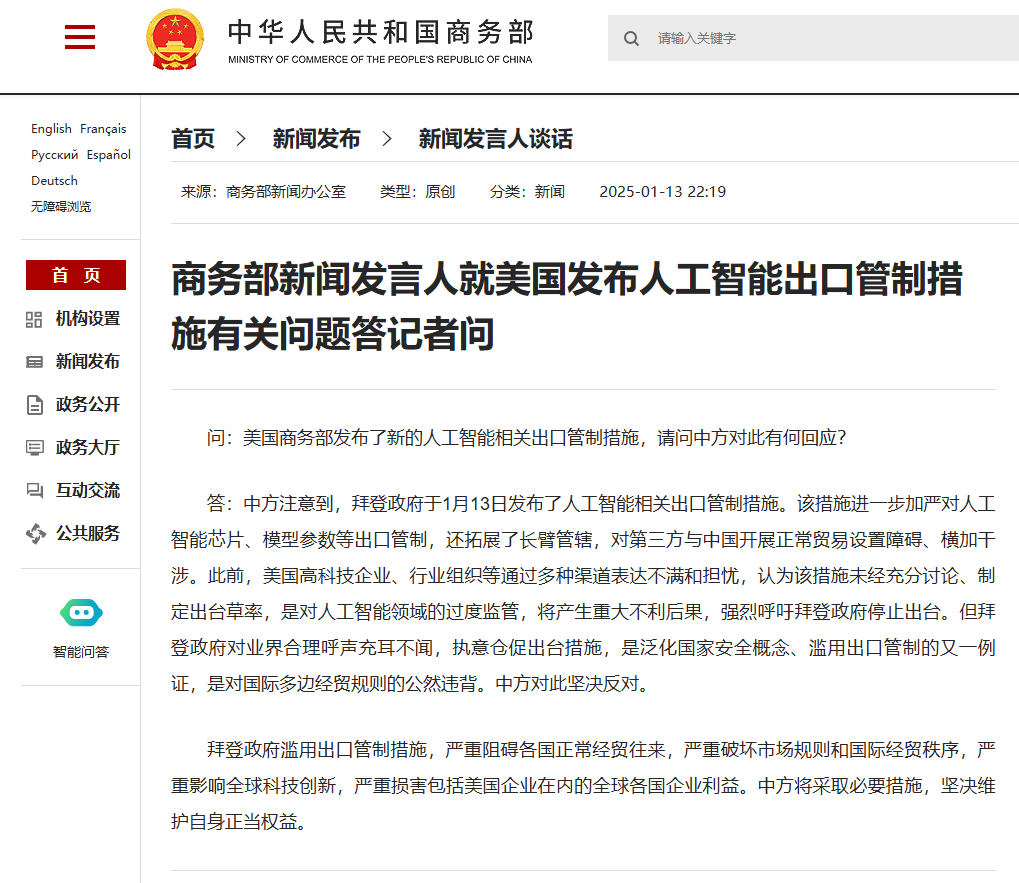The image size is (1019, 883).
Task: Click the article headline
Action: click(567, 306)
